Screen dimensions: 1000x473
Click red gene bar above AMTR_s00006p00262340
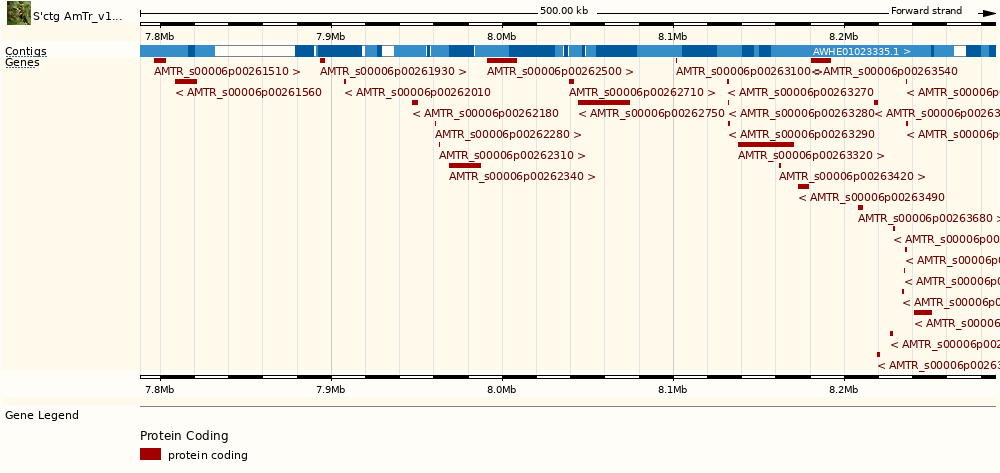[465, 165]
